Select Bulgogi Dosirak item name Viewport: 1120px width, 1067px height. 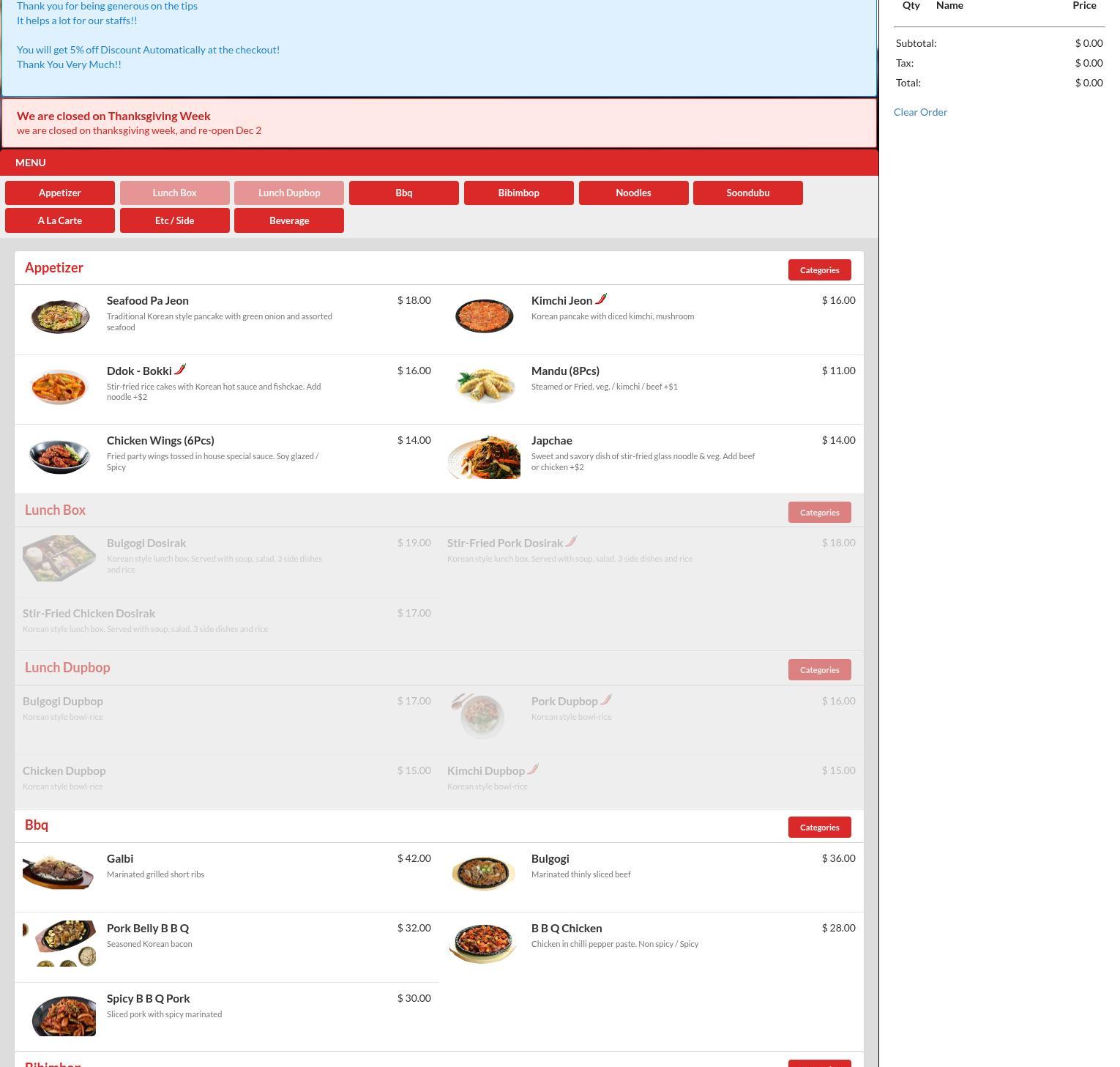tap(146, 543)
